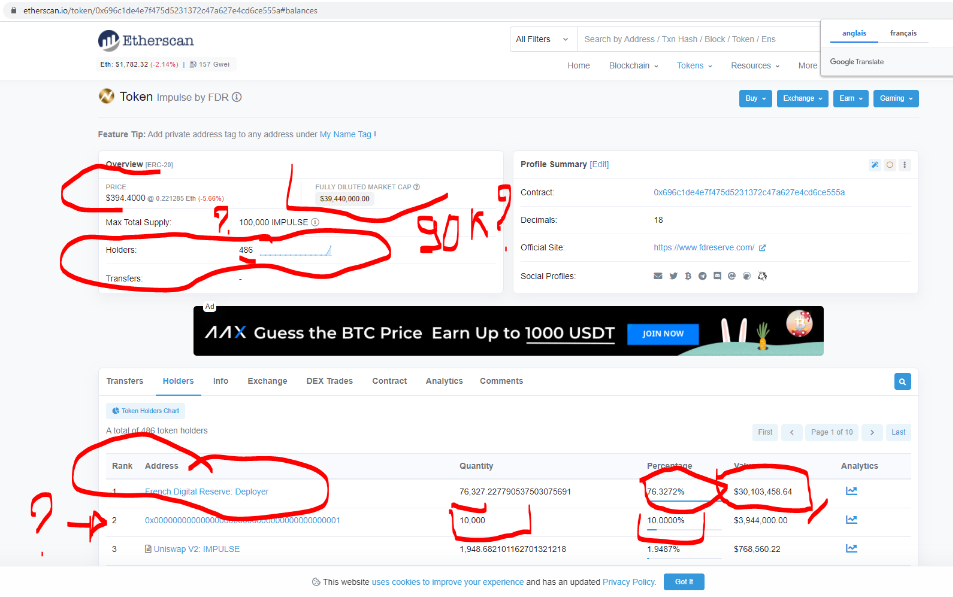Open the All Filters dropdown
This screenshot has height=597, width=953.
tap(543, 39)
